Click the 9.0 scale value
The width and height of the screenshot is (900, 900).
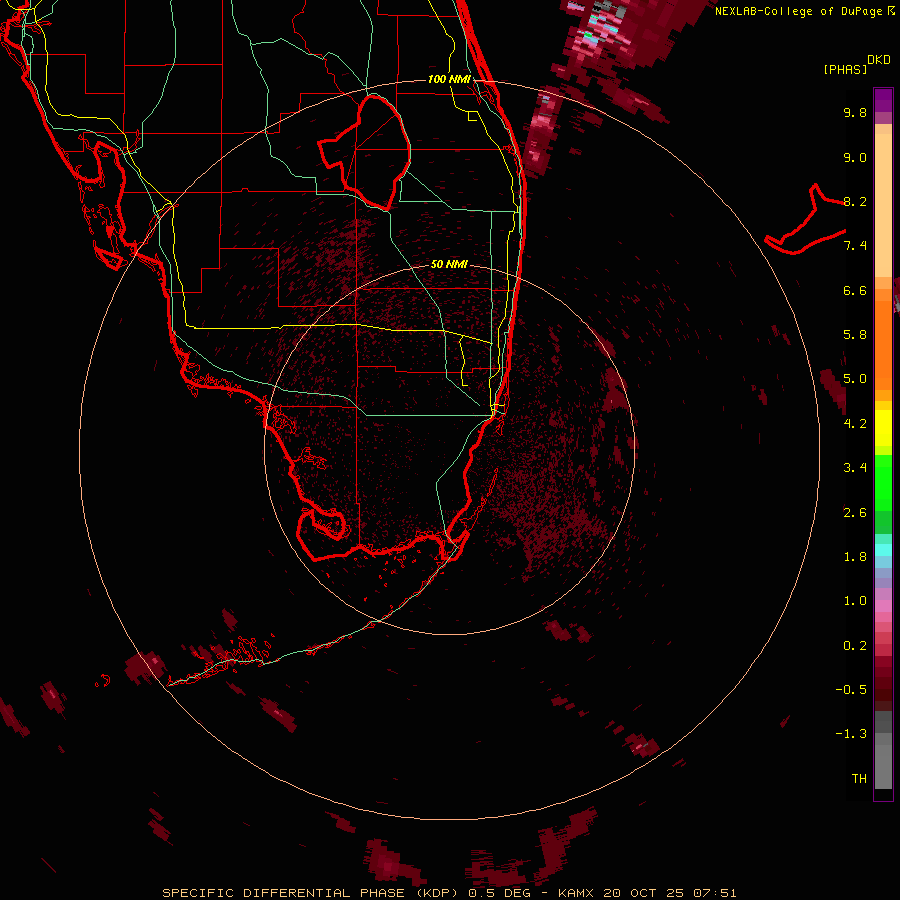tap(855, 157)
